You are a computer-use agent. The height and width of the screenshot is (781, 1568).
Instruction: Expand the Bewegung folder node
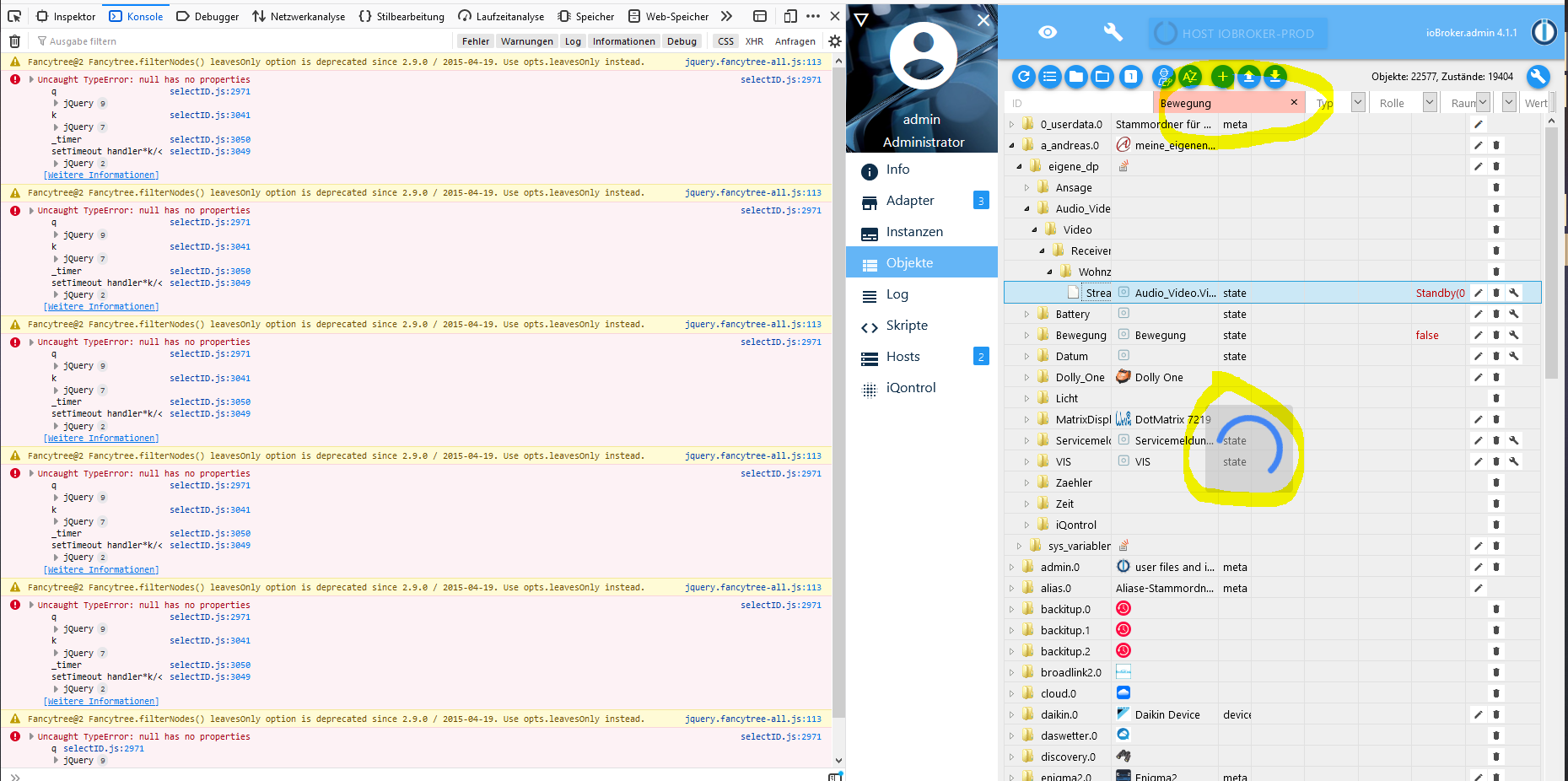pos(1026,335)
